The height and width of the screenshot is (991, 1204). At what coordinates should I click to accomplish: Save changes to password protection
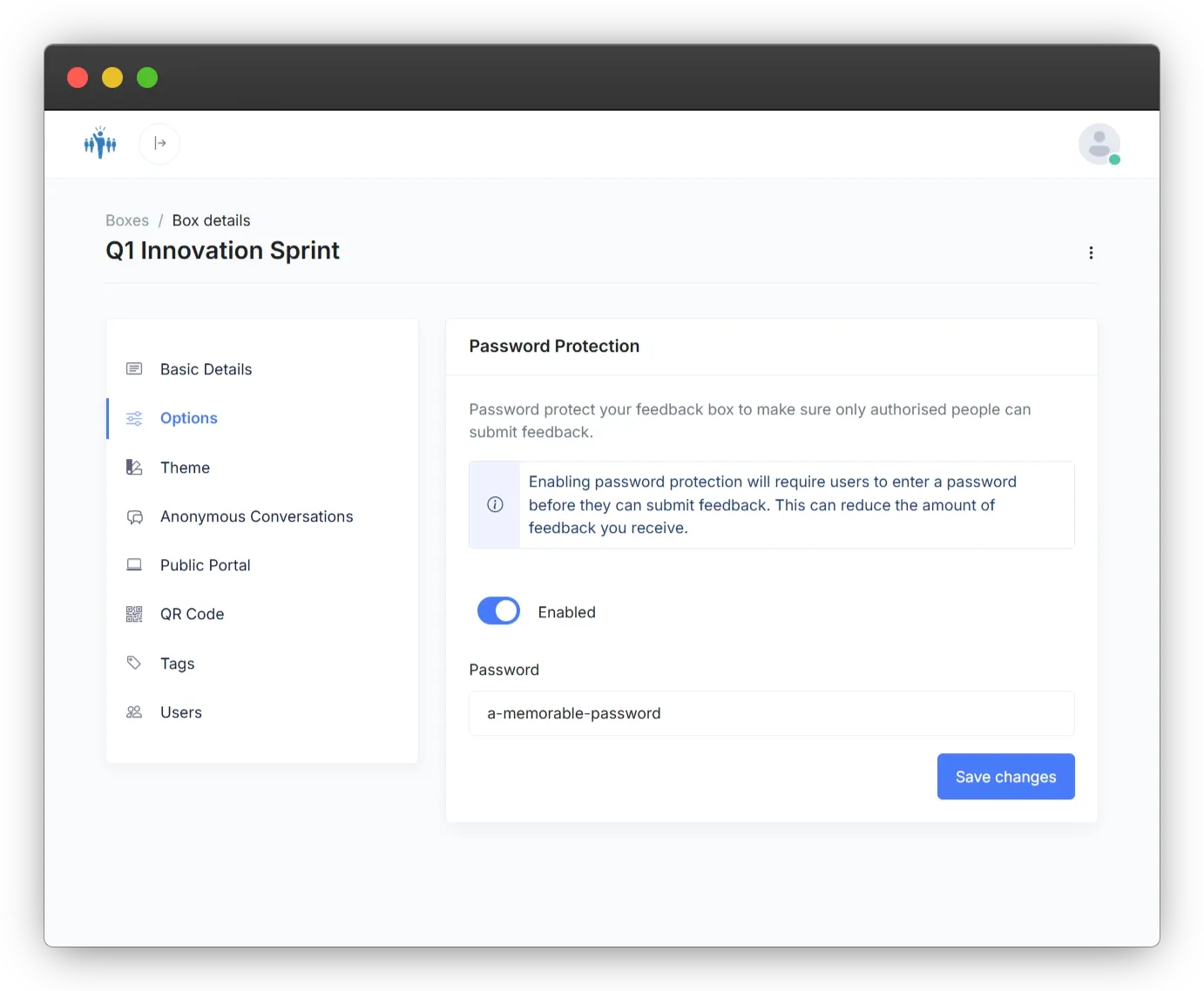(x=1005, y=777)
